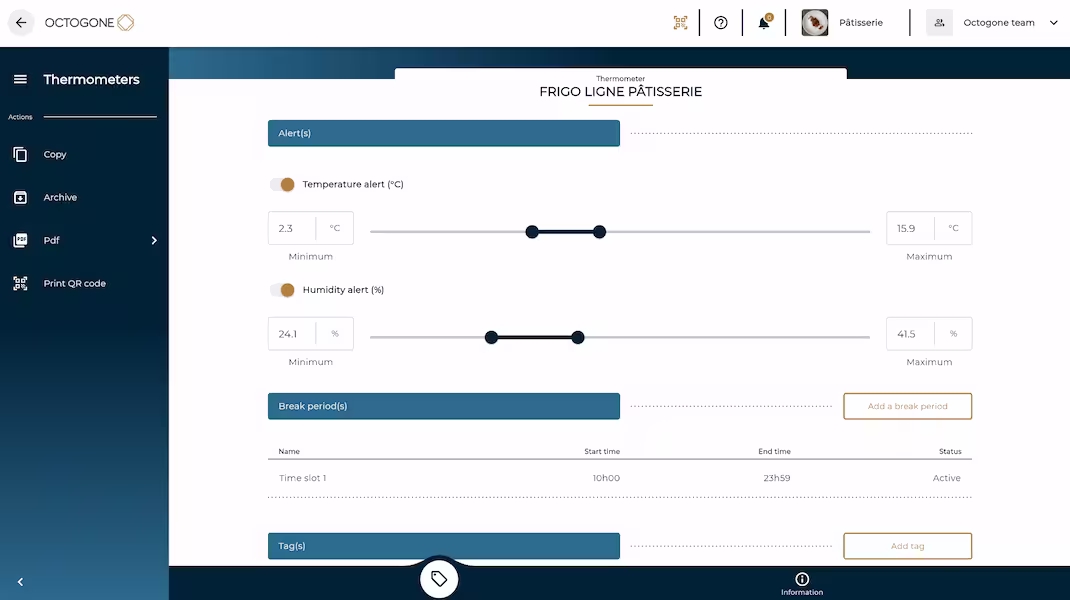Disable the Temperature alert toggle
The height and width of the screenshot is (600, 1070).
(x=283, y=184)
